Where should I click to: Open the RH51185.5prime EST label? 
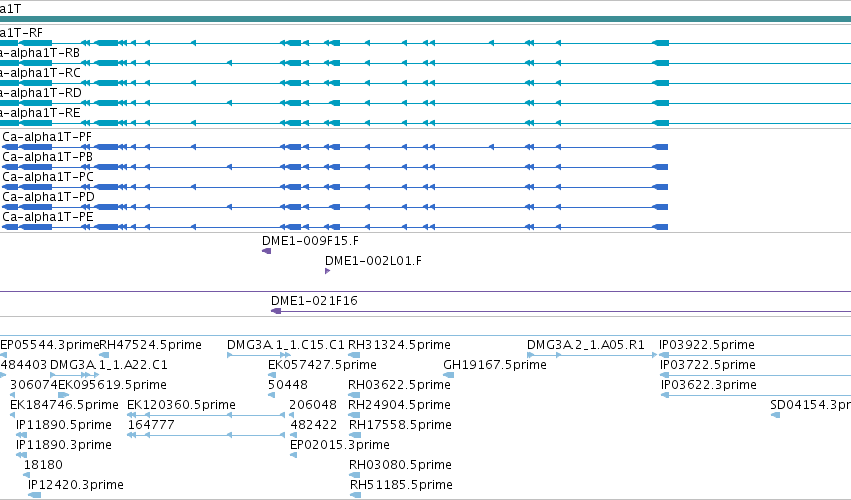(401, 485)
